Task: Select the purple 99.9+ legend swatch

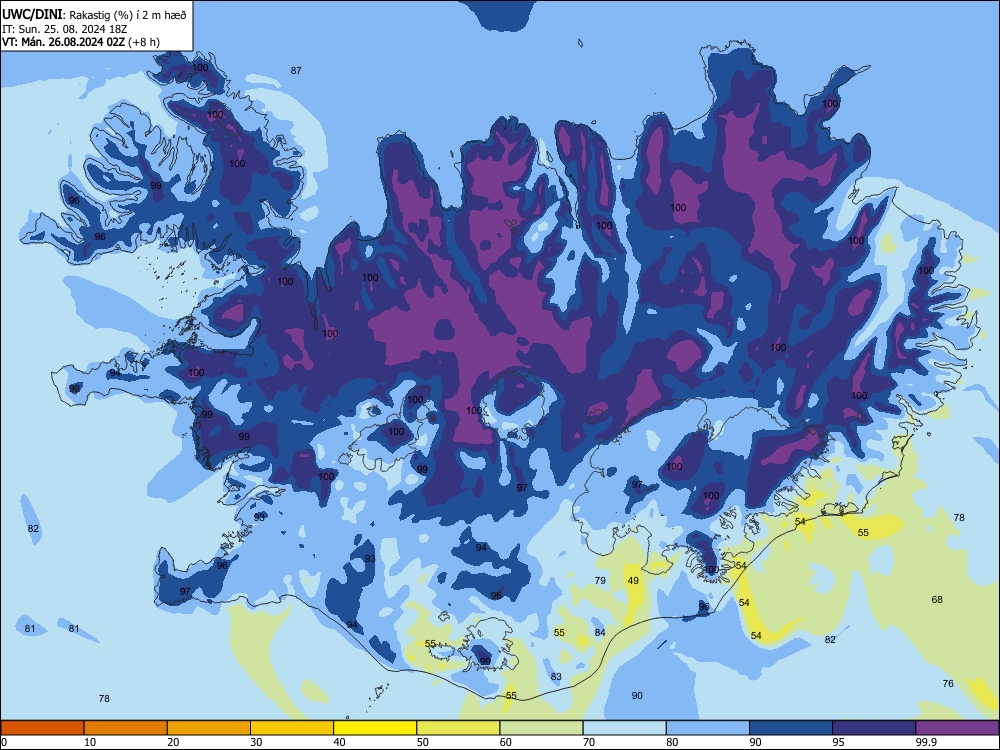Action: [957, 728]
